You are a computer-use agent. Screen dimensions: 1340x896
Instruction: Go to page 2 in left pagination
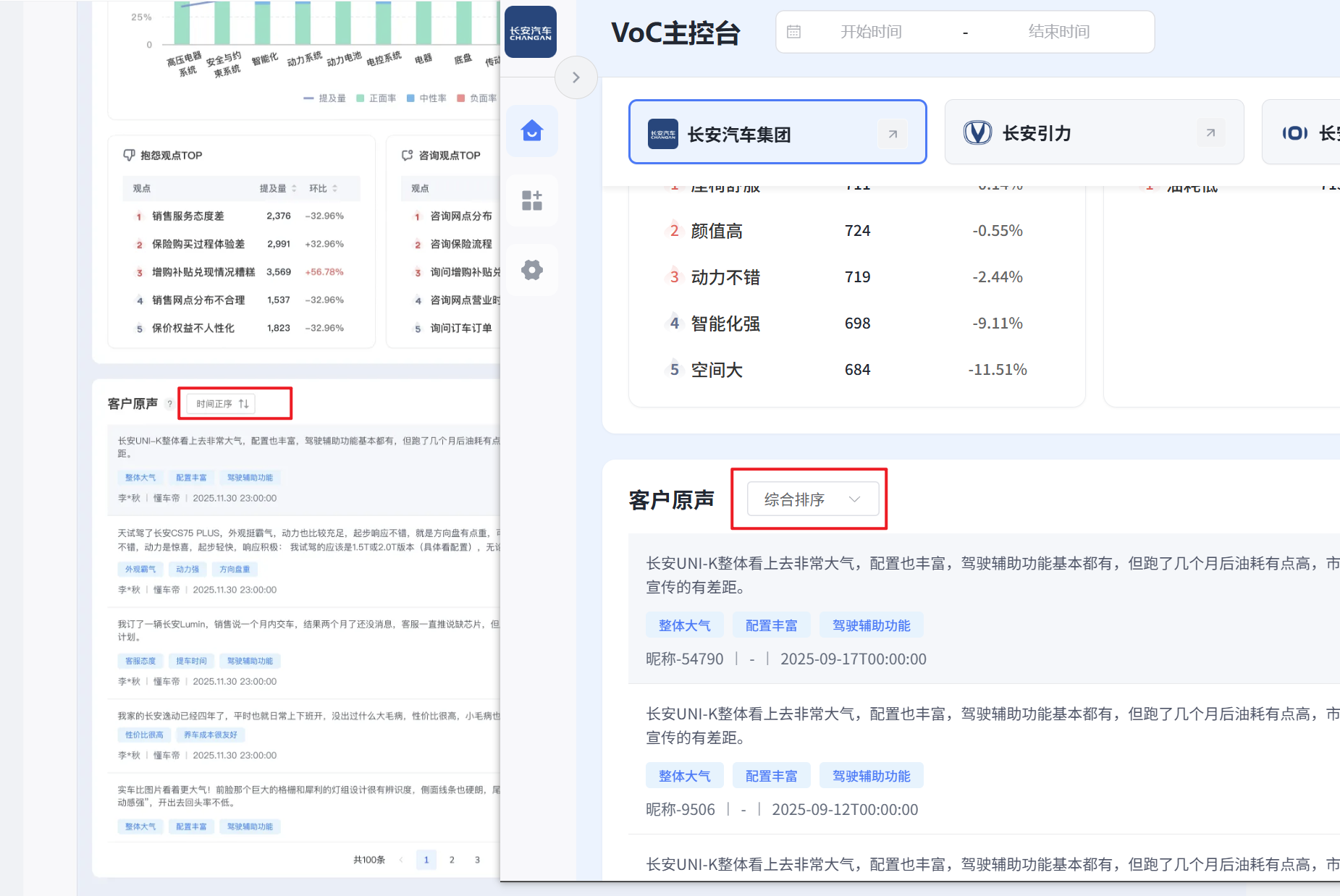point(452,860)
